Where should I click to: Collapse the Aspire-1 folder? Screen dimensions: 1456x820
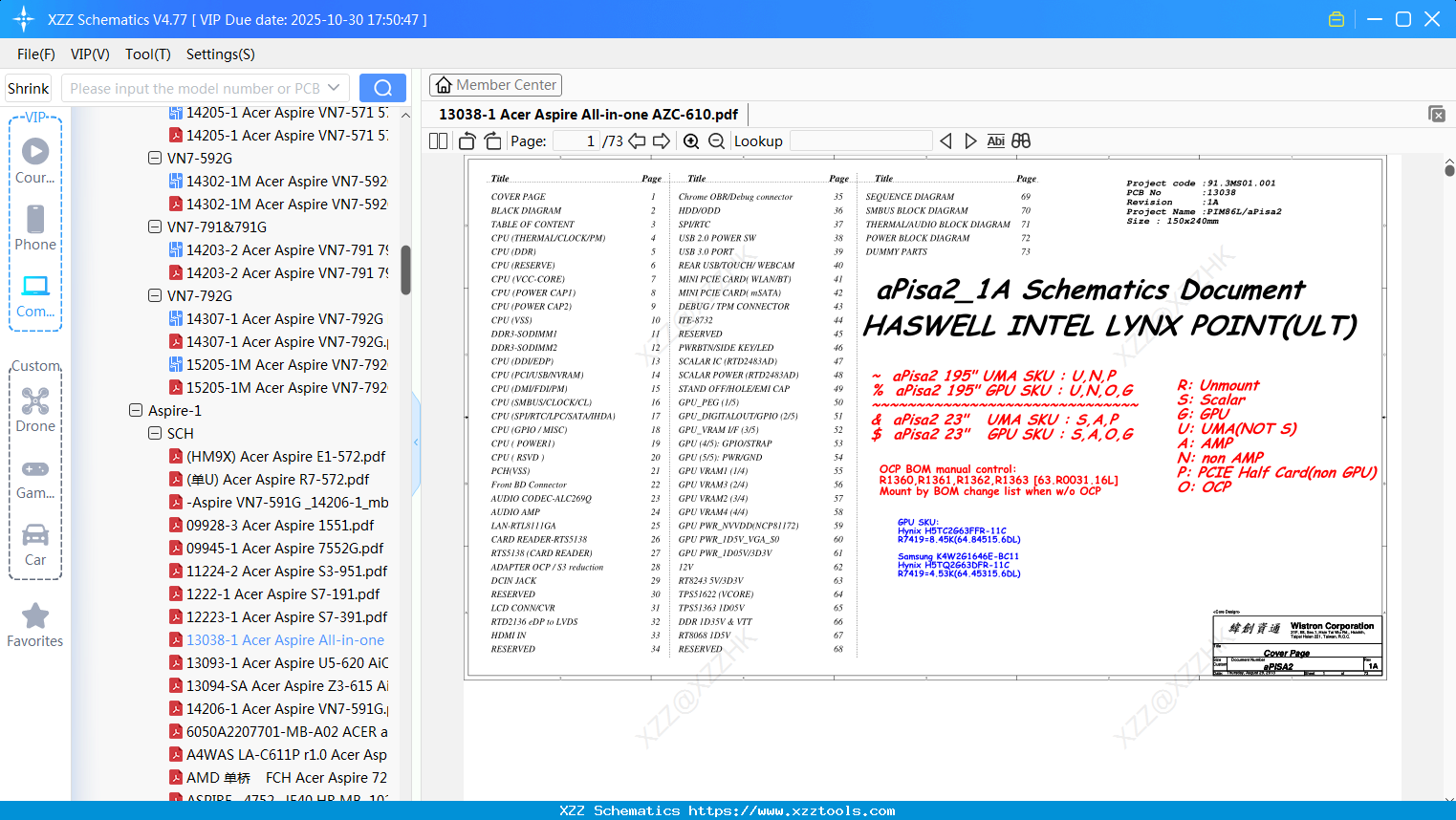136,410
